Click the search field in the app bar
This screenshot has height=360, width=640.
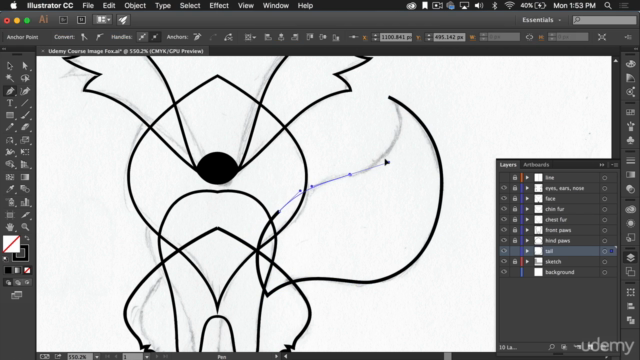(x=604, y=20)
